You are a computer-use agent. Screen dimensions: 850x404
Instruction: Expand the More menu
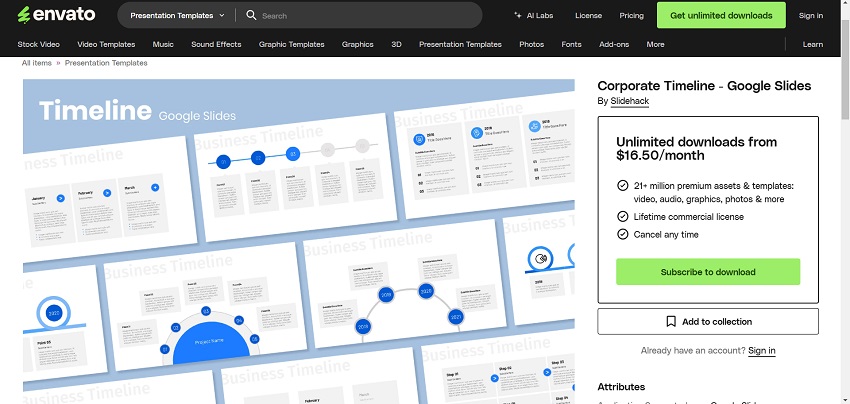click(655, 44)
